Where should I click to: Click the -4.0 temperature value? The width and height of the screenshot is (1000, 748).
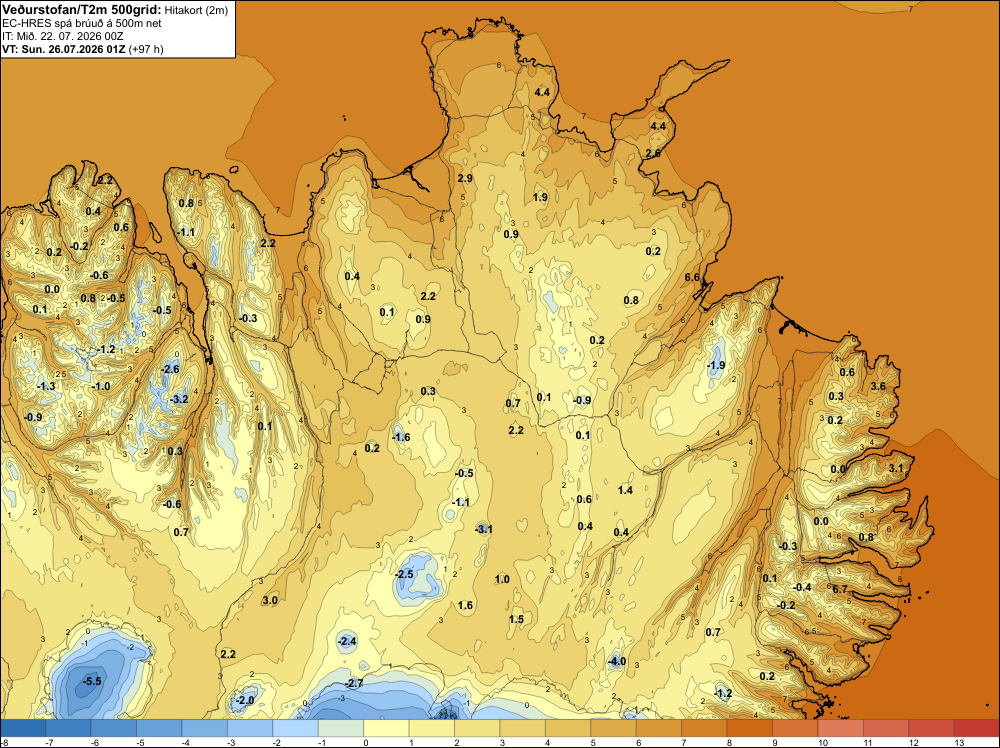[x=617, y=661]
